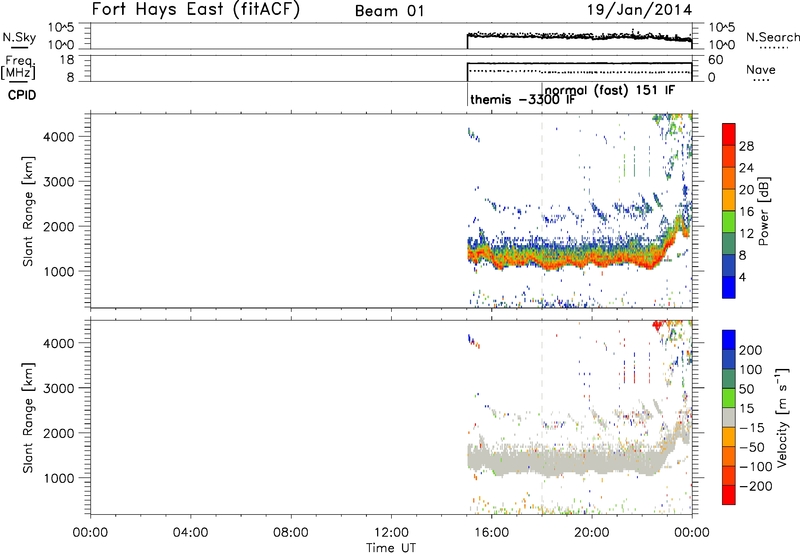The image size is (800, 554).
Task: Click the '16:00' time axis tick label
Action: pos(491,533)
